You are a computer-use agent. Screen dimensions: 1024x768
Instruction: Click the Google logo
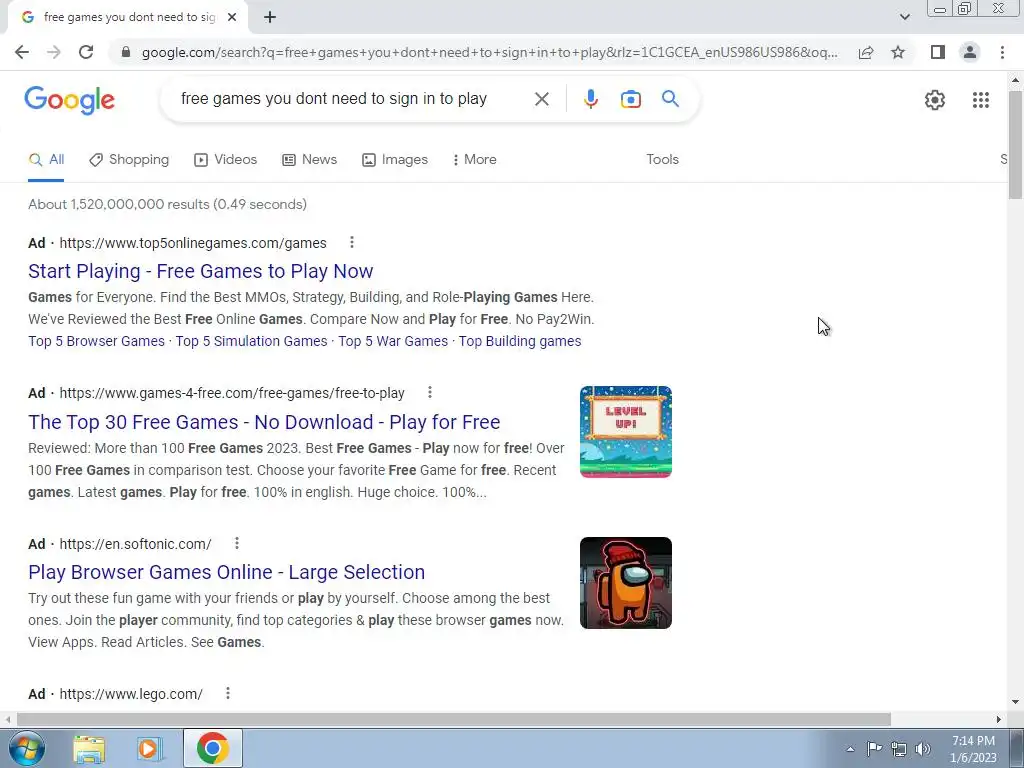70,101
